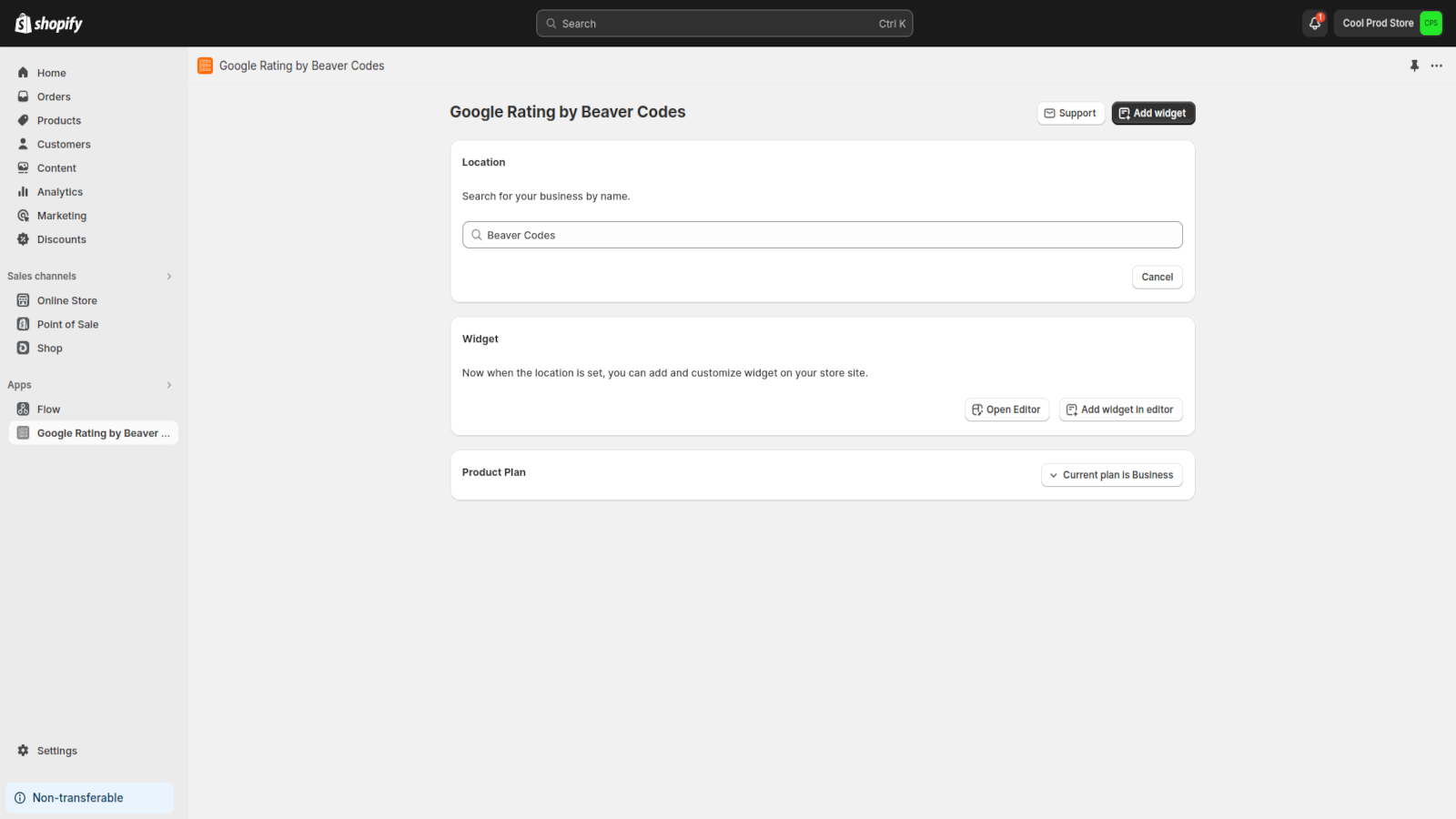Open the three-dots more actions menu
1456x819 pixels.
tap(1436, 66)
